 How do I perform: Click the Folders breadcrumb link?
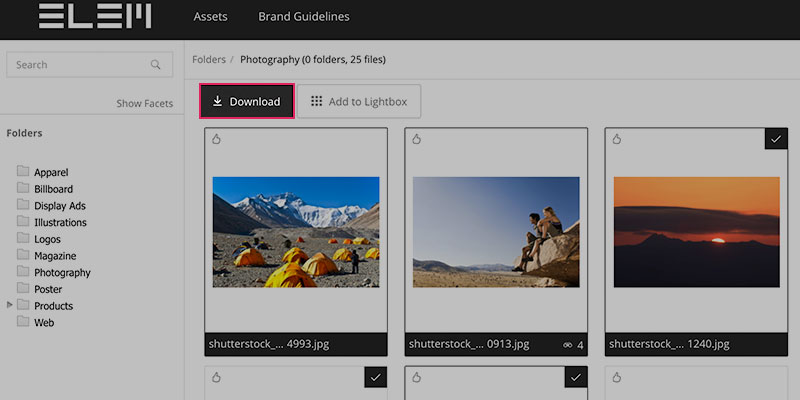click(209, 60)
